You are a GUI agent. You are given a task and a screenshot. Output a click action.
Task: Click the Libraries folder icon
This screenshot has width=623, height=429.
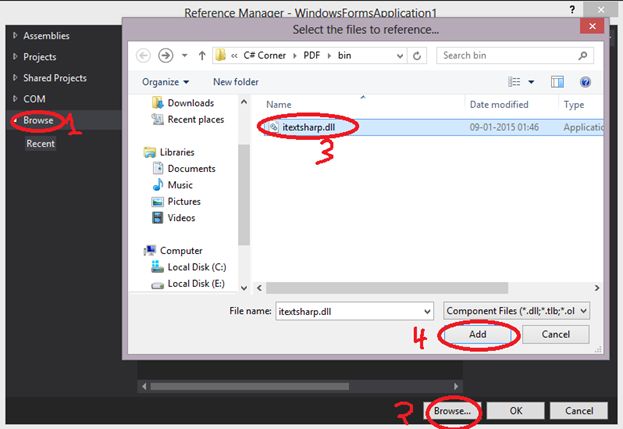[x=150, y=152]
